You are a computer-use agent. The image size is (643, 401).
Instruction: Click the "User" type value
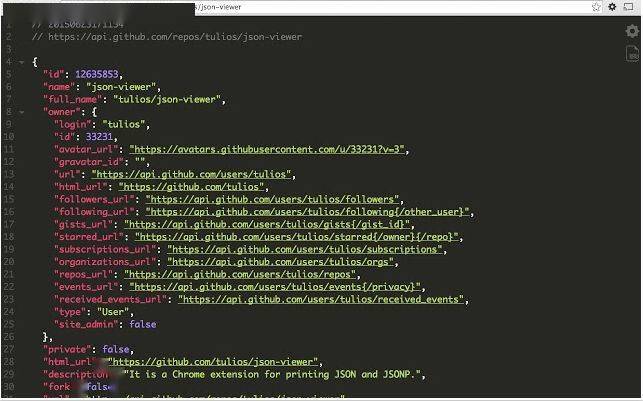[x=113, y=312]
